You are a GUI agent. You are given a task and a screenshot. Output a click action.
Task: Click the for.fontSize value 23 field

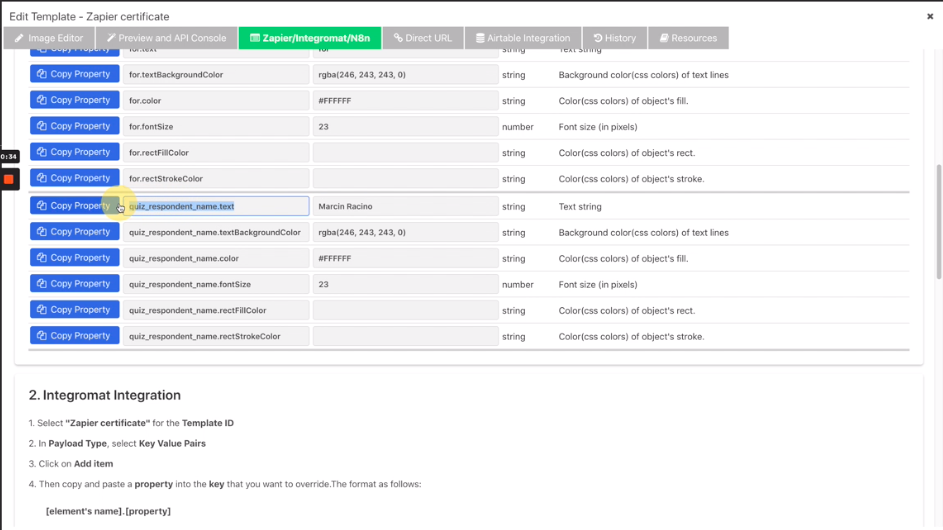(x=405, y=126)
